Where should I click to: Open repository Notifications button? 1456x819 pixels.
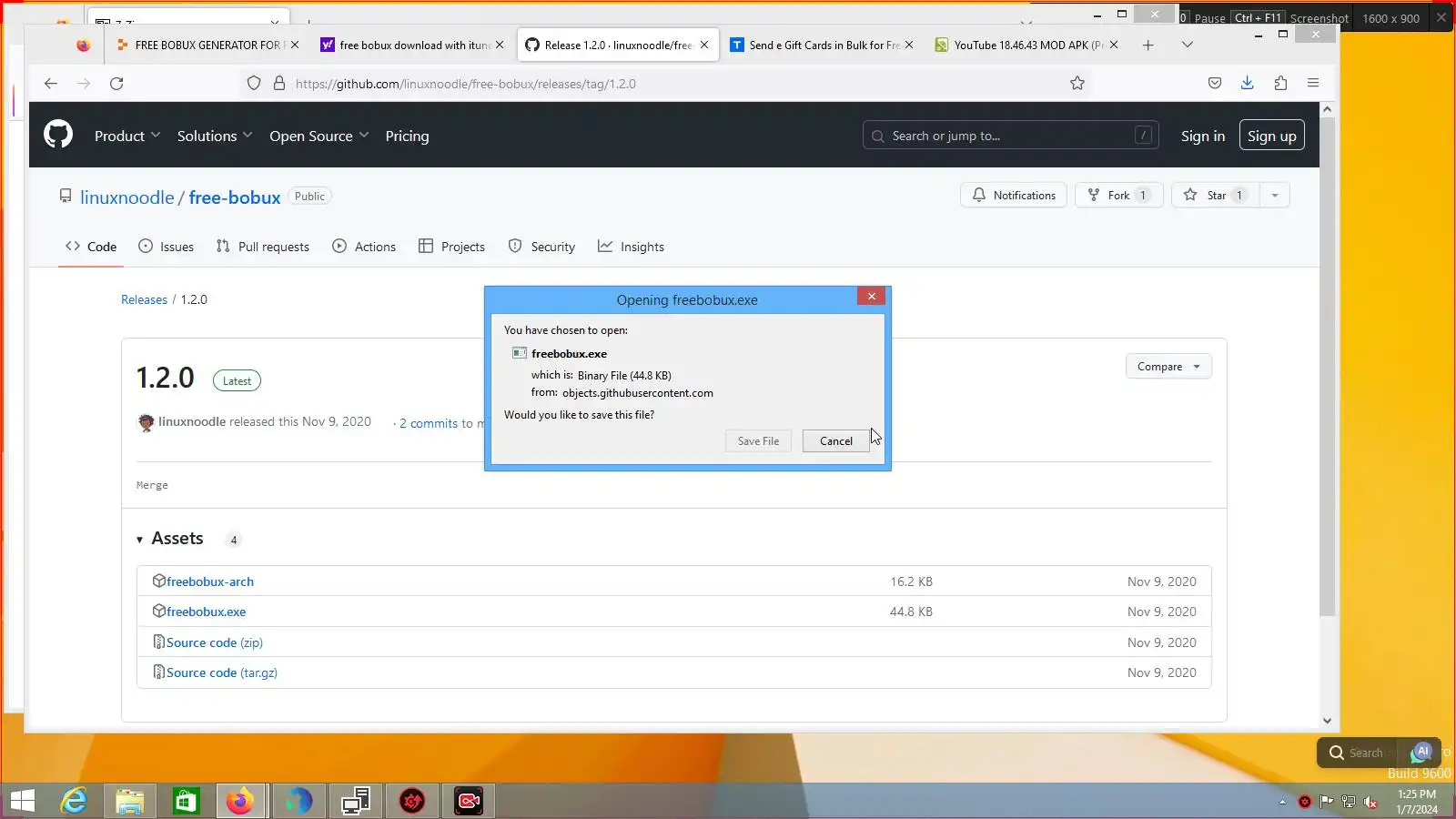[1014, 196]
